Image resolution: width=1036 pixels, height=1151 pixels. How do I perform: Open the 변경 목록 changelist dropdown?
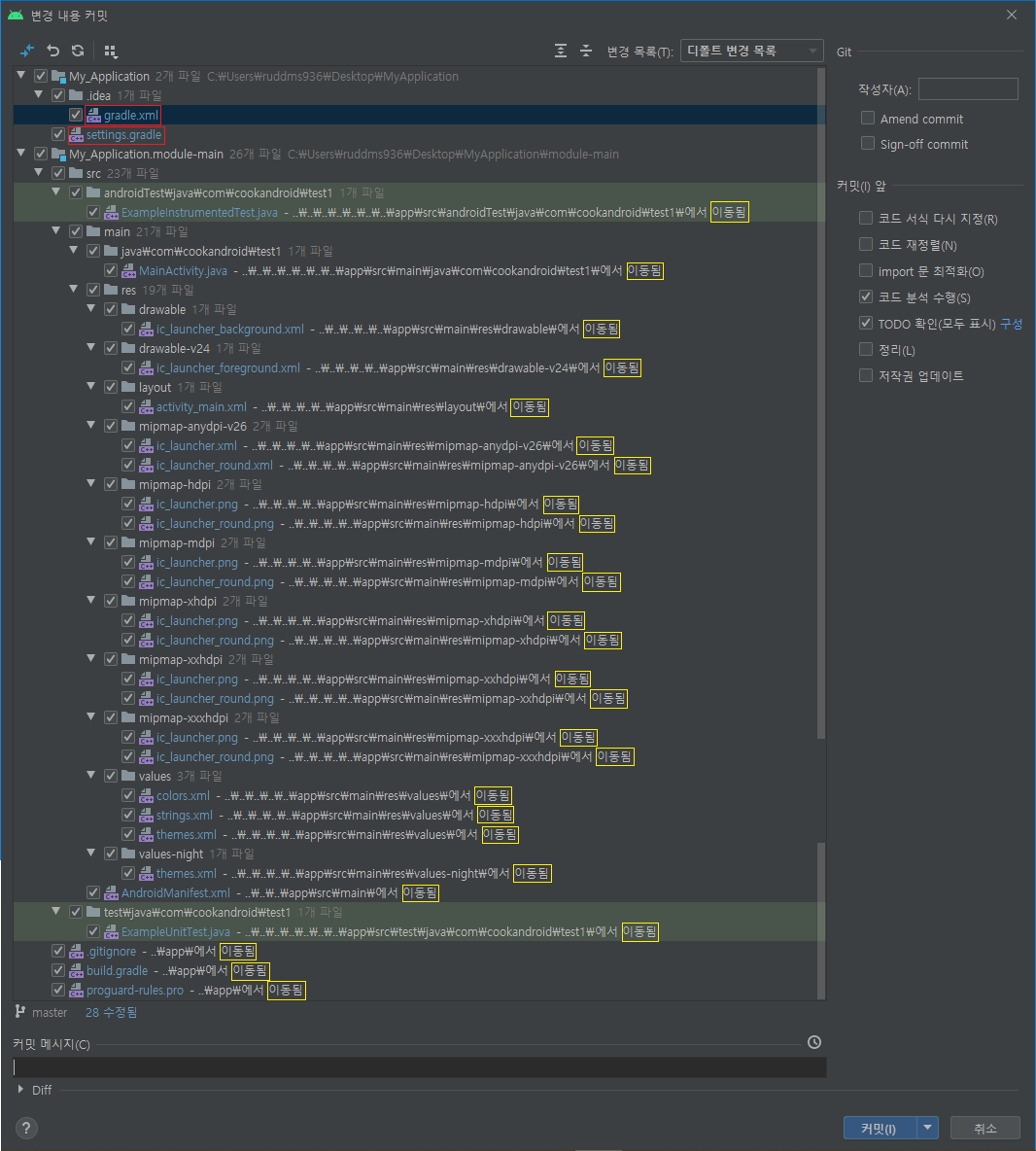click(751, 51)
